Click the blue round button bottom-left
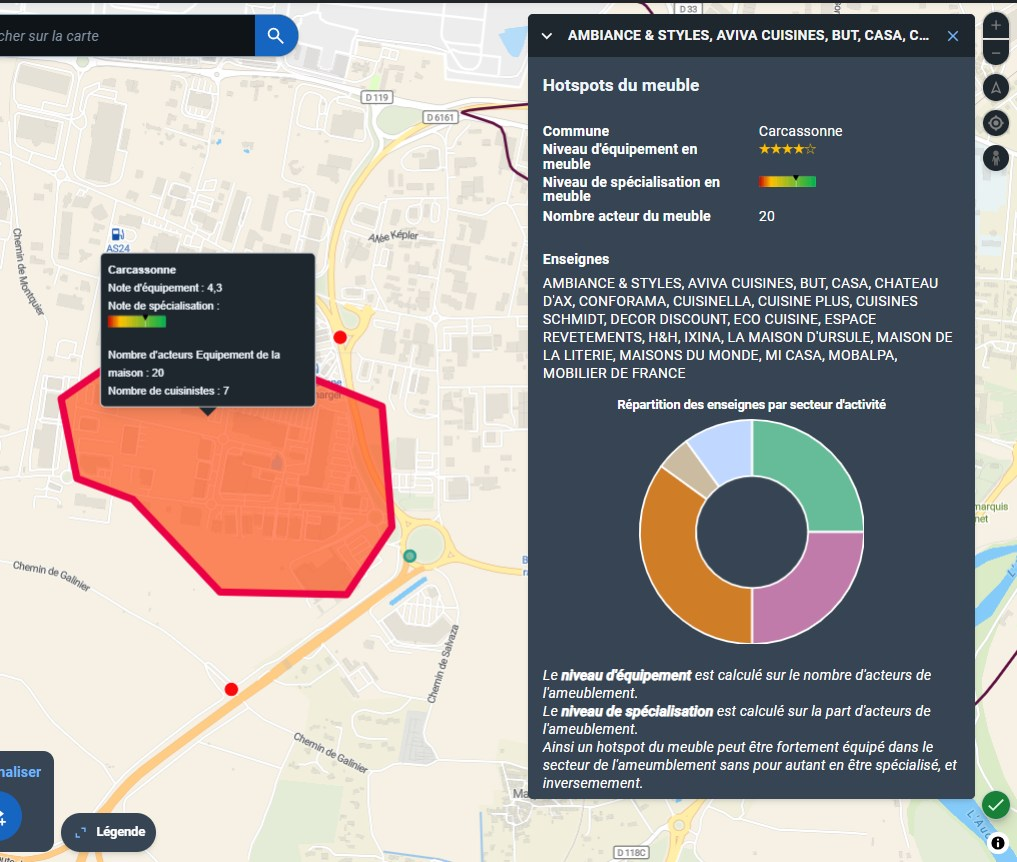This screenshot has width=1017, height=862. coord(5,815)
